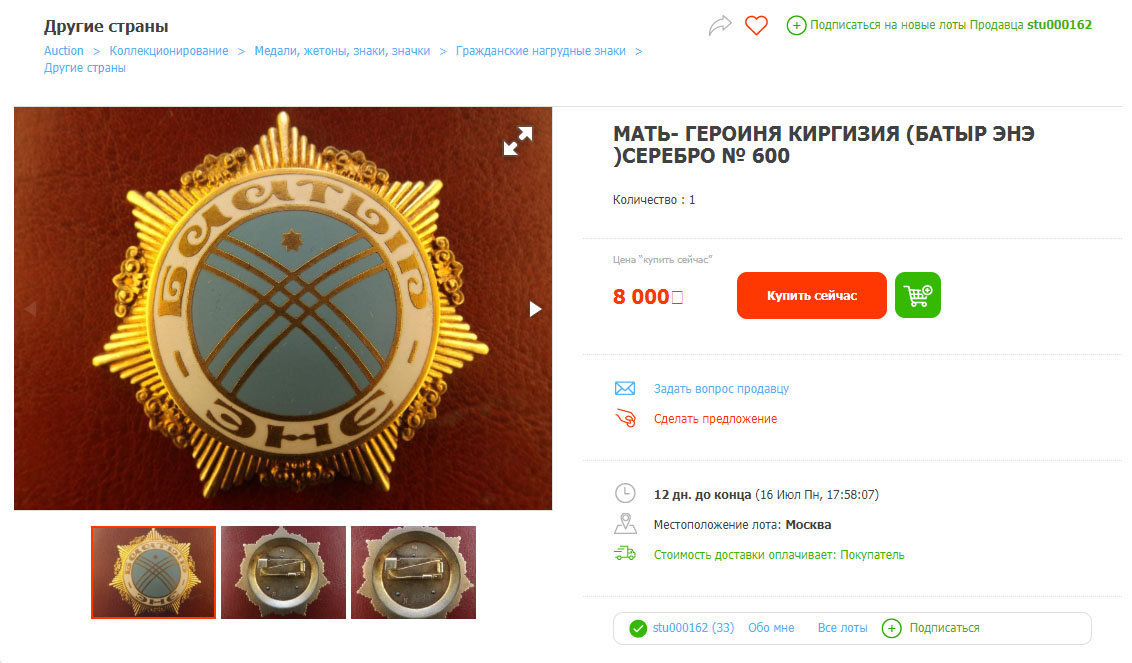Screen dimensions: 1132x663
Task: Click the Купить сейчас button
Action: (x=811, y=295)
